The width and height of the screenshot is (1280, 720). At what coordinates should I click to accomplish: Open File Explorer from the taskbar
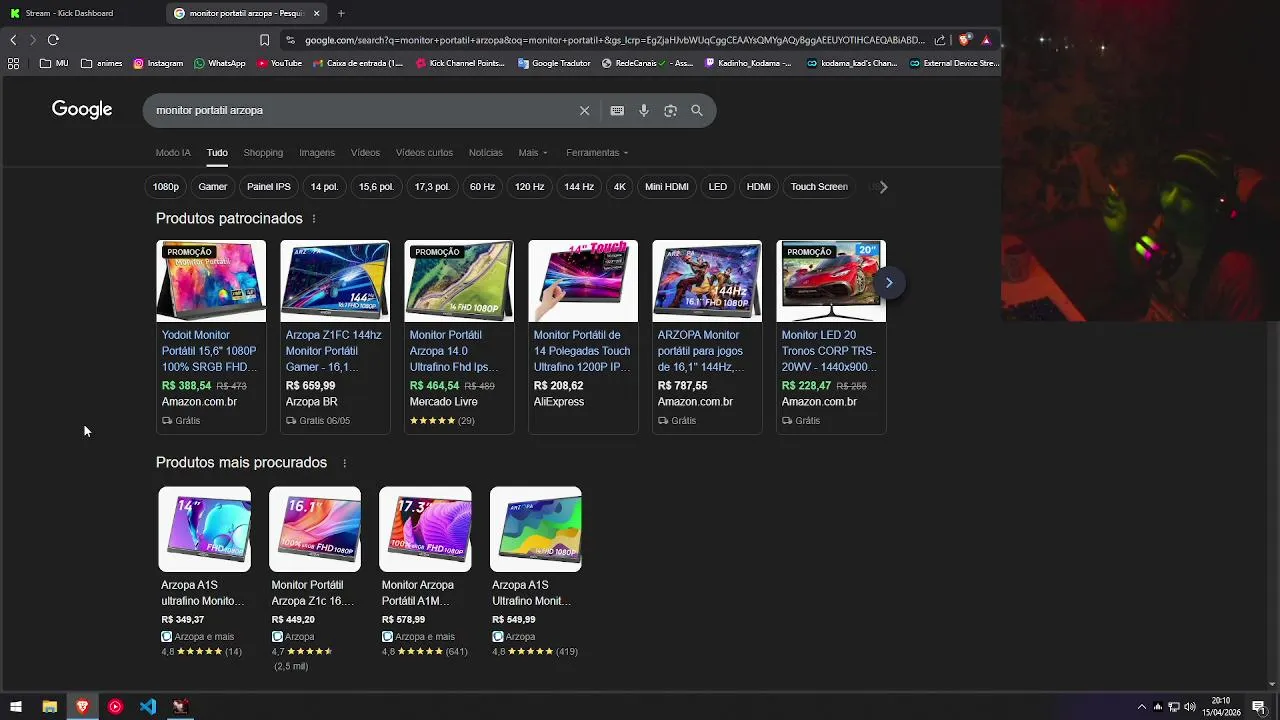[49, 707]
